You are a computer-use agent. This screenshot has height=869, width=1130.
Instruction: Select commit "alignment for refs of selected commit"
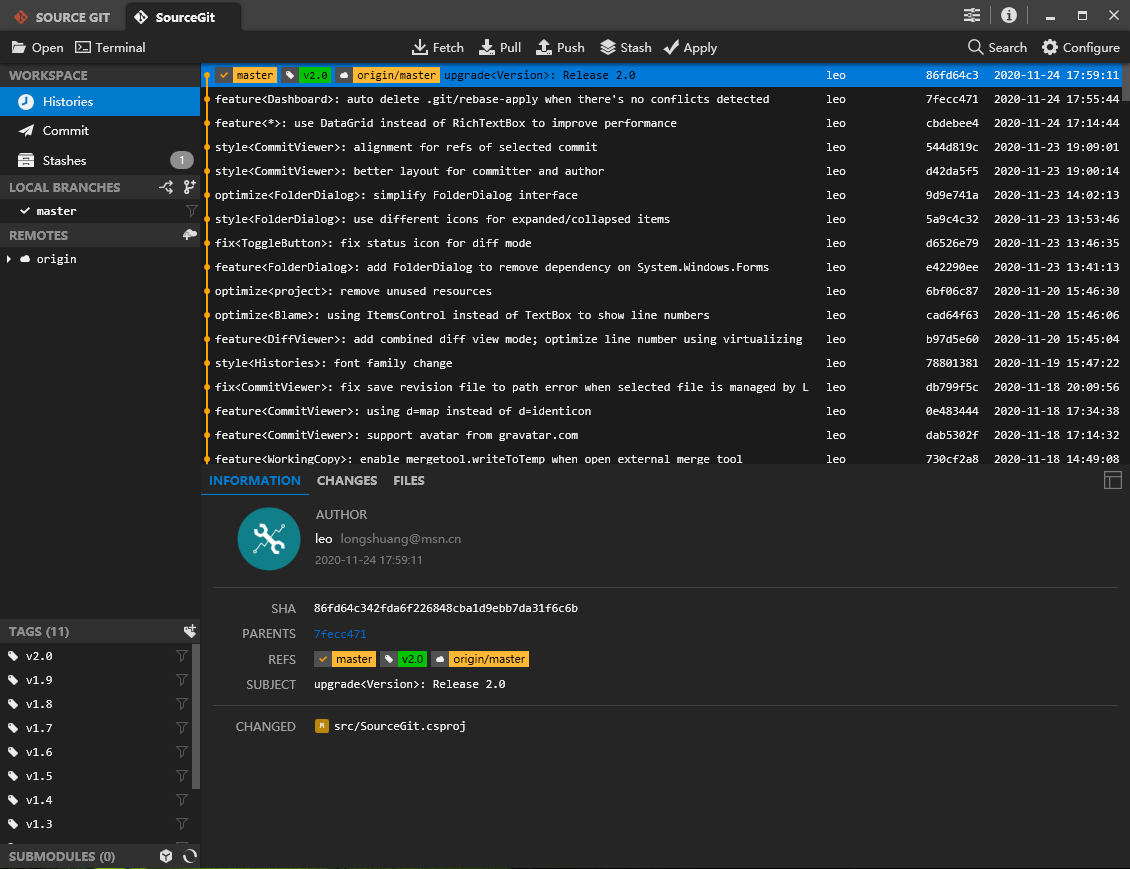[662, 147]
